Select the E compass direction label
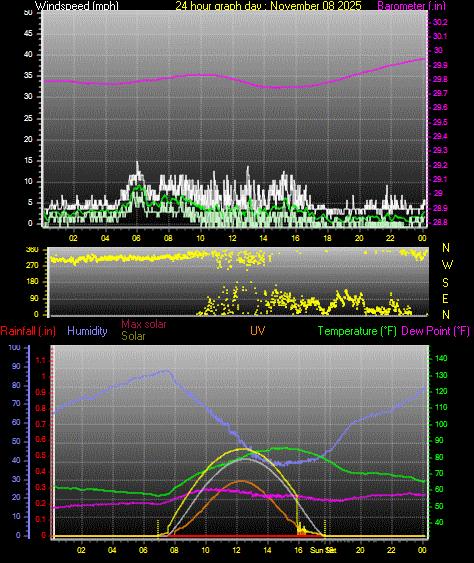 (x=445, y=299)
